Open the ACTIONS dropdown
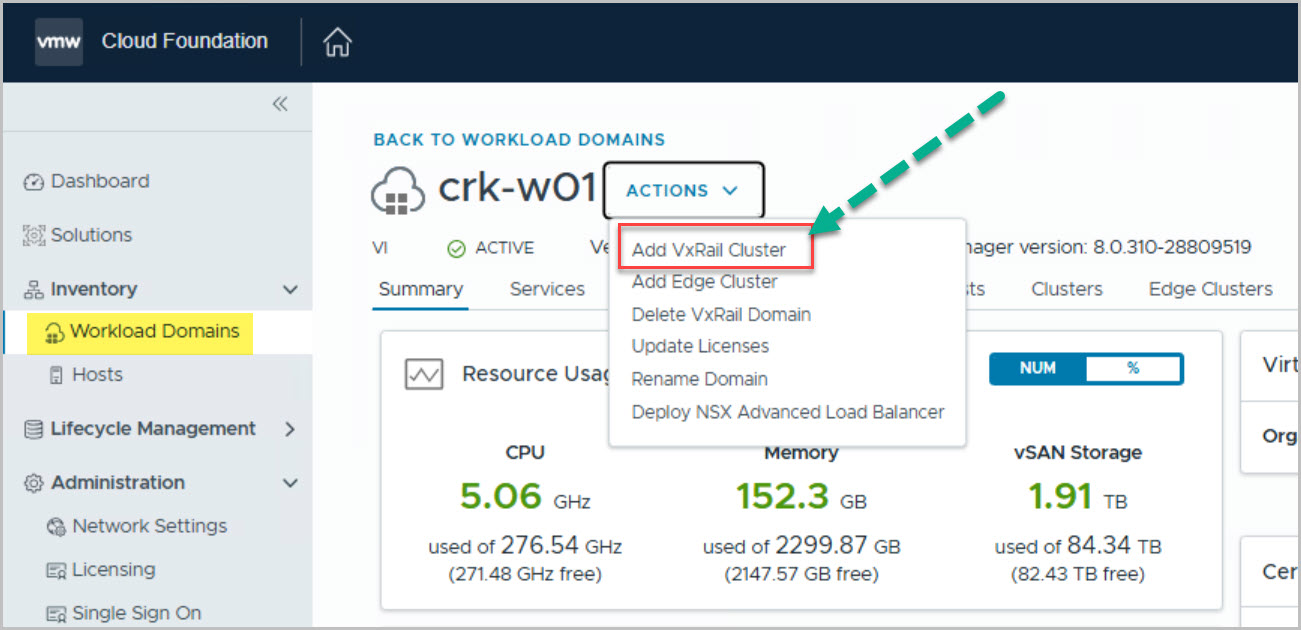 [683, 190]
